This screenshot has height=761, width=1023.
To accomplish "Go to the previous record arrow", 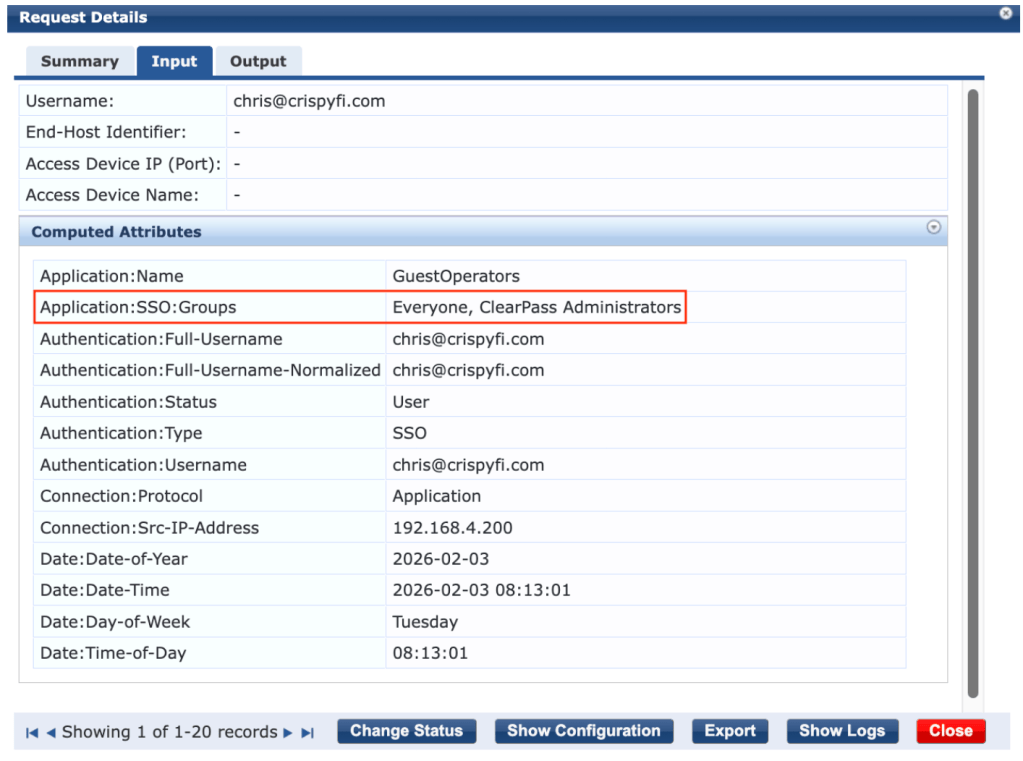I will [51, 733].
